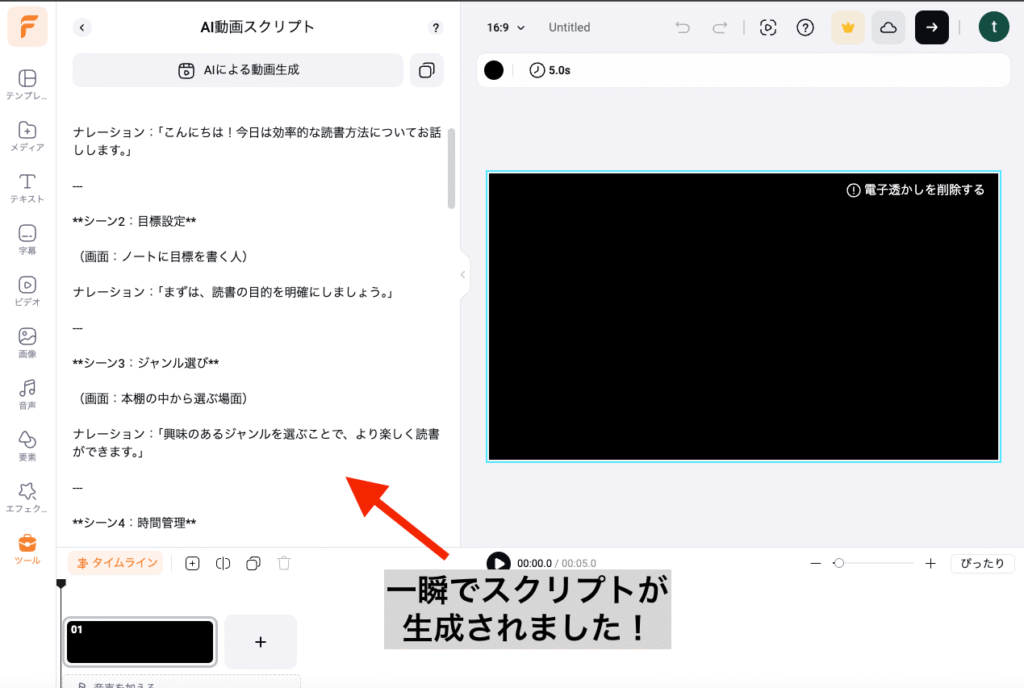Open the Templates sidebar panel
Image resolution: width=1024 pixels, height=688 pixels.
pos(27,85)
